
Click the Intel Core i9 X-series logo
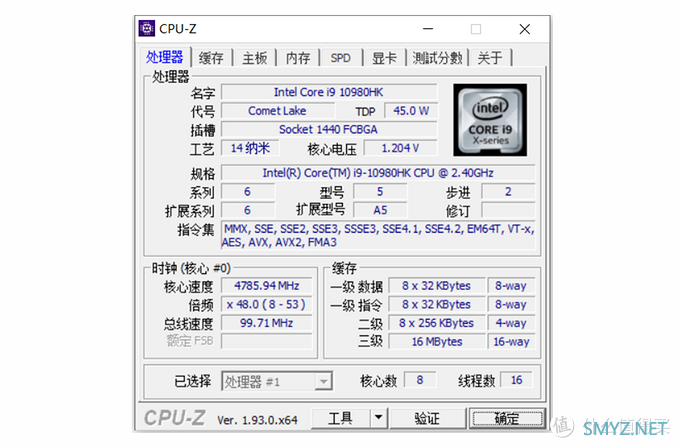(x=490, y=120)
